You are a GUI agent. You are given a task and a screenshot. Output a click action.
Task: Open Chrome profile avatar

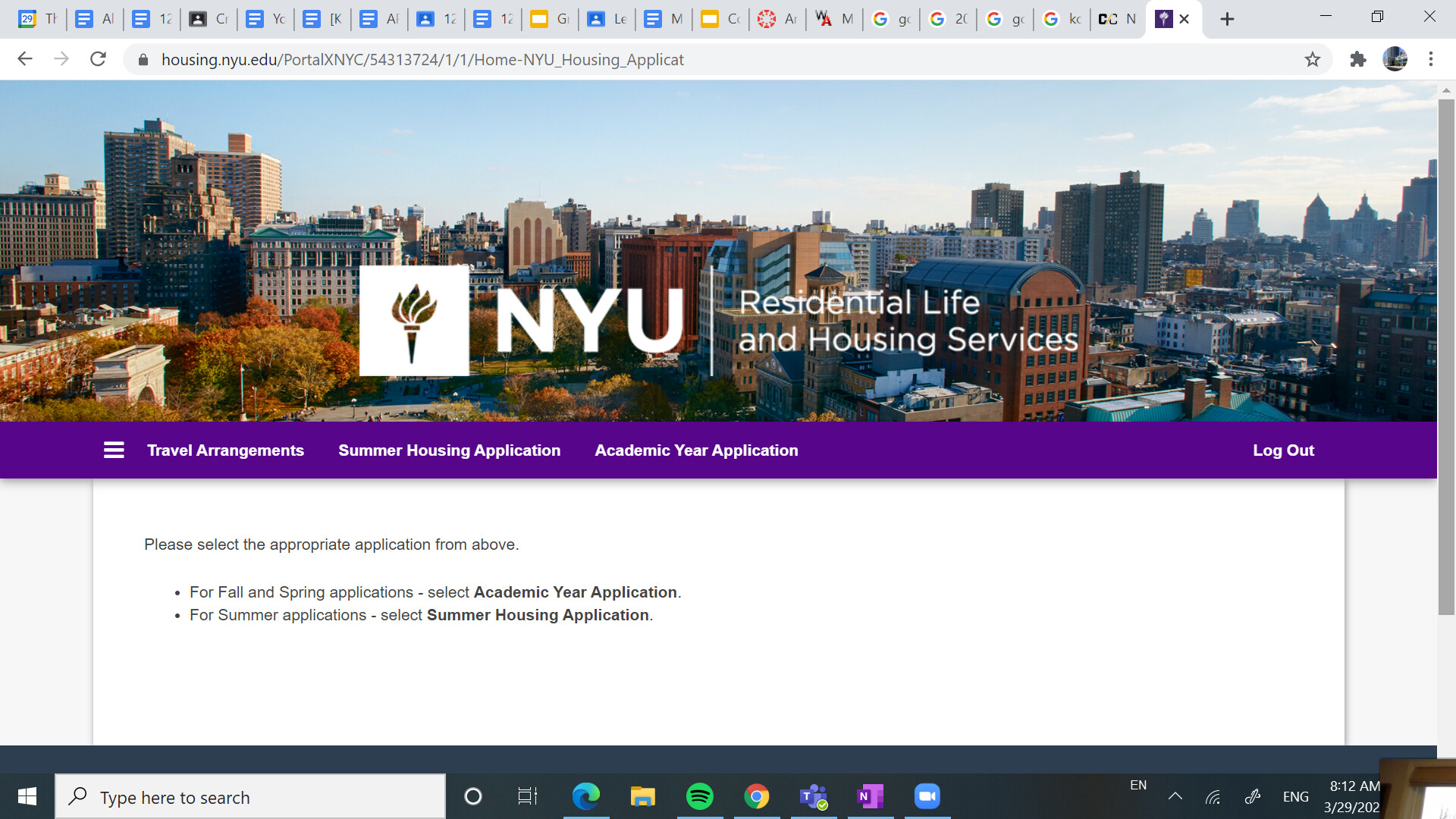pos(1395,59)
